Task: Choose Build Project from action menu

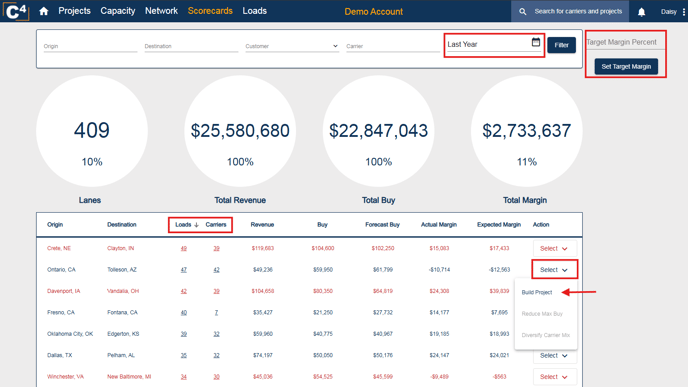Action: coord(537,292)
